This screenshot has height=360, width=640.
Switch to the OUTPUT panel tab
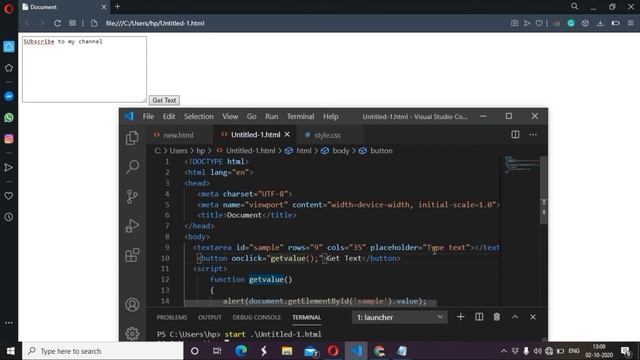tap(210, 317)
